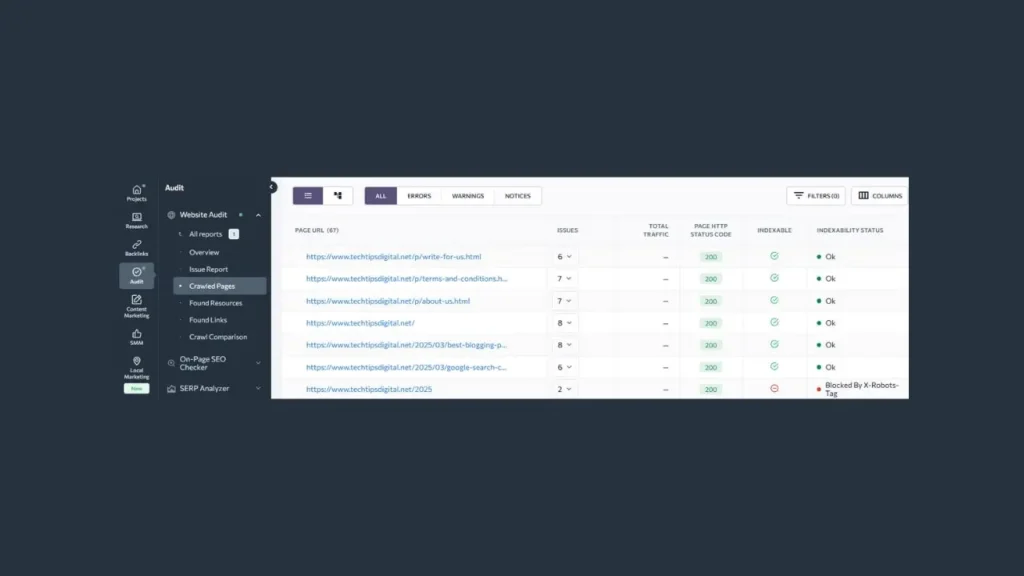1024x576 pixels.
Task: Open Crawl Comparison item
Action: tap(218, 337)
